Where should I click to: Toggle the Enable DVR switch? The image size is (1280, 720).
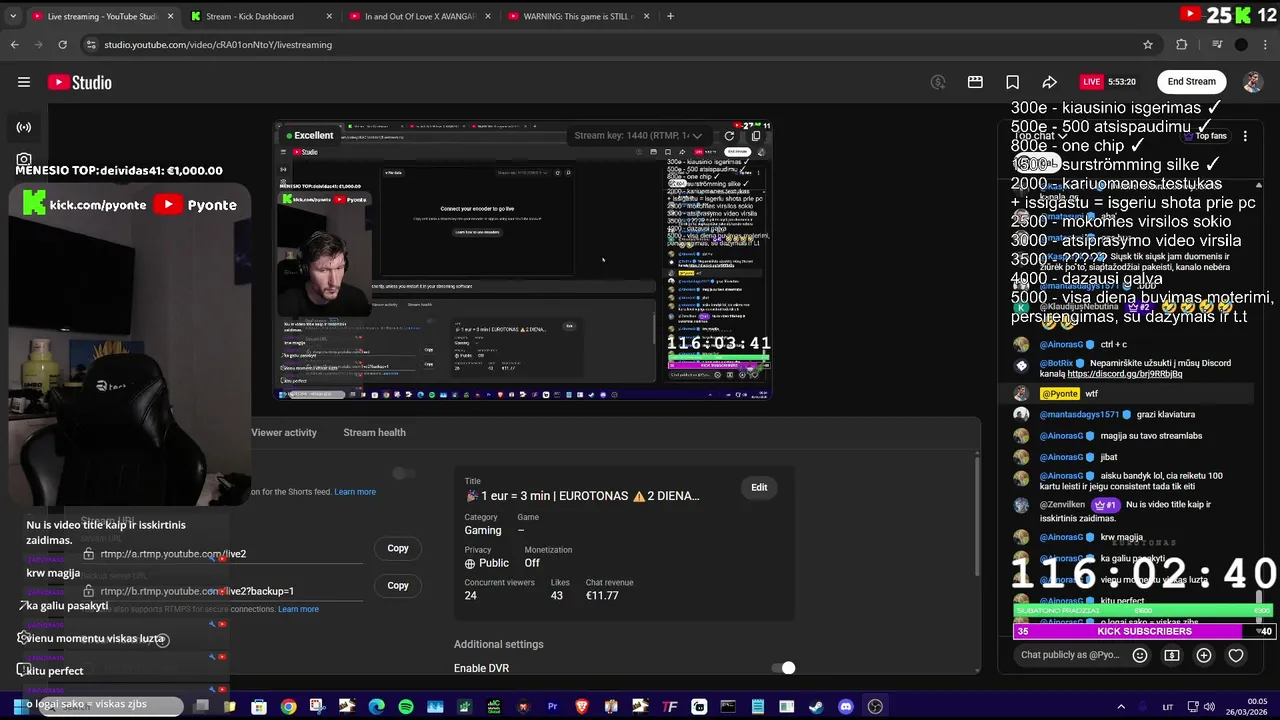pyautogui.click(x=784, y=668)
